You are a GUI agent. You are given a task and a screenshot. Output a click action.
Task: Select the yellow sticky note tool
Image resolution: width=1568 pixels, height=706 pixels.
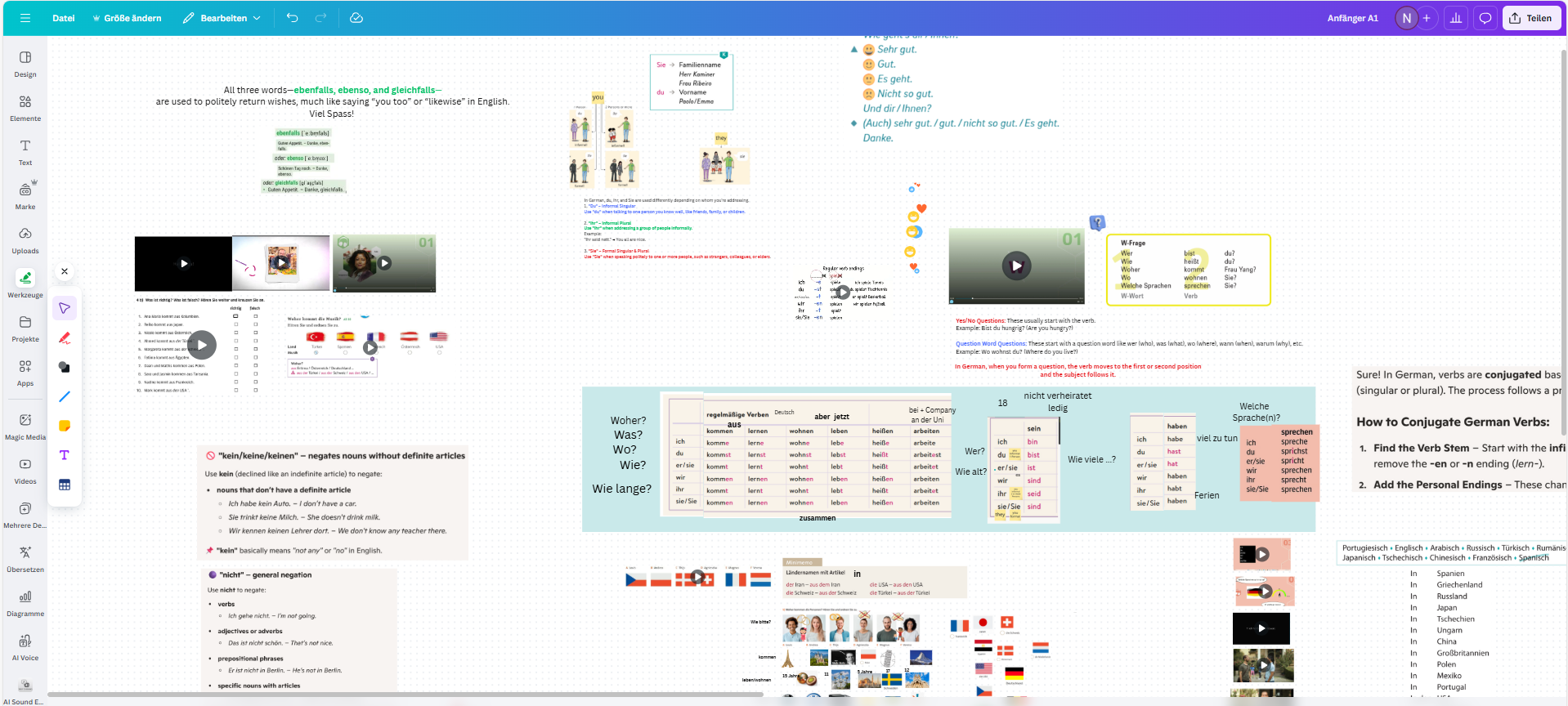pos(65,426)
